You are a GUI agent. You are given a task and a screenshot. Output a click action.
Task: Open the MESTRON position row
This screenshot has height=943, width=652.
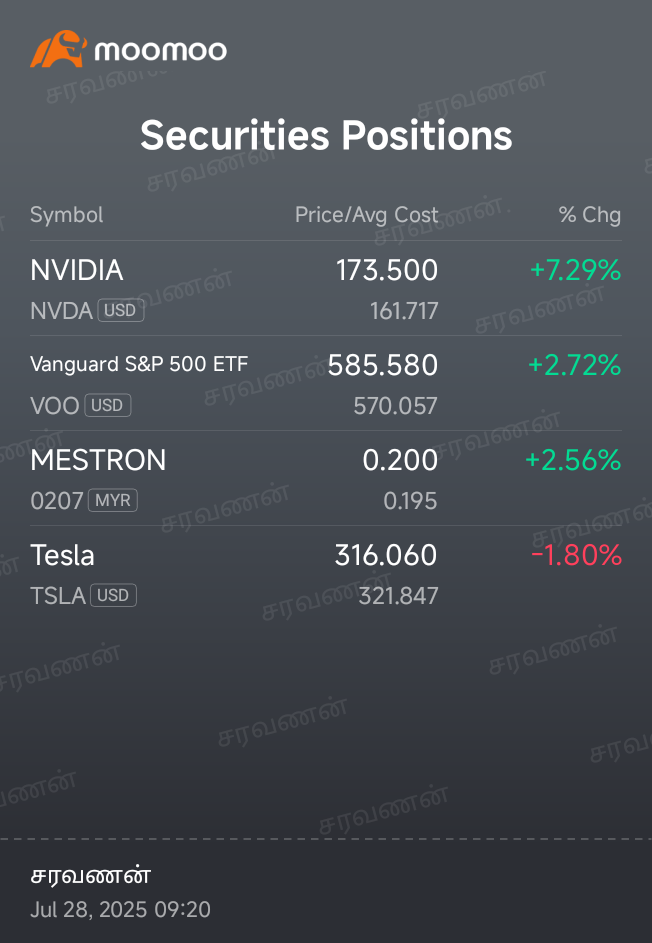point(326,478)
